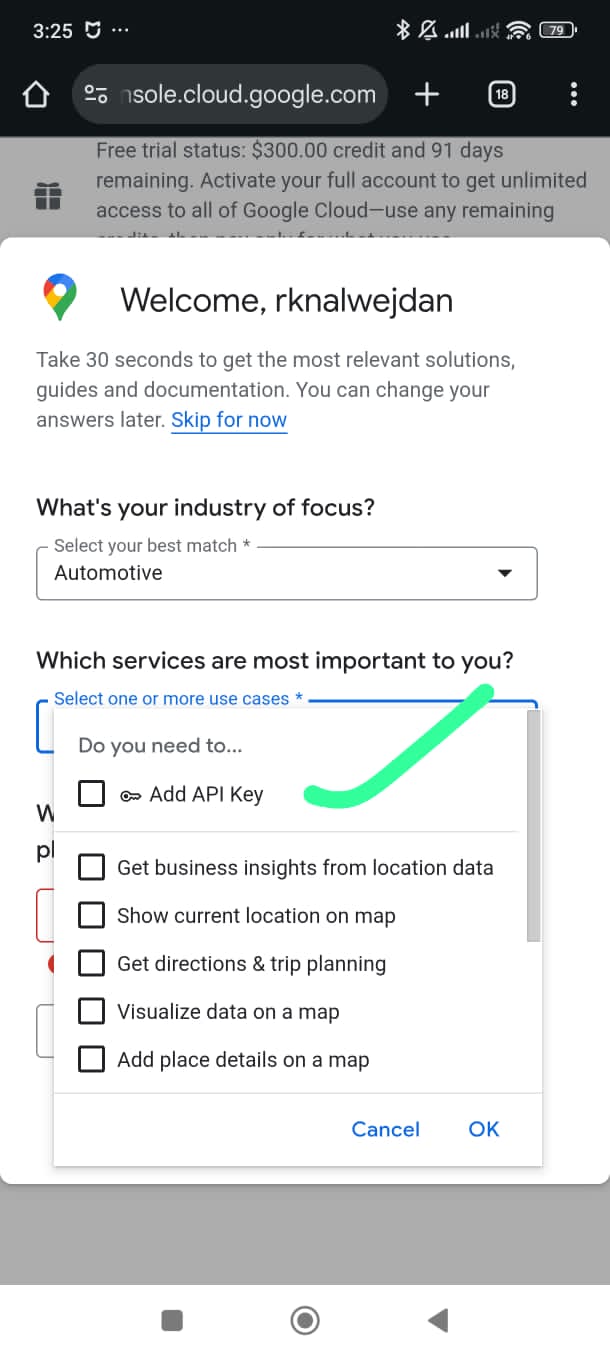This screenshot has width=610, height=1356.
Task: Confirm use cases with OK
Action: click(x=483, y=1129)
